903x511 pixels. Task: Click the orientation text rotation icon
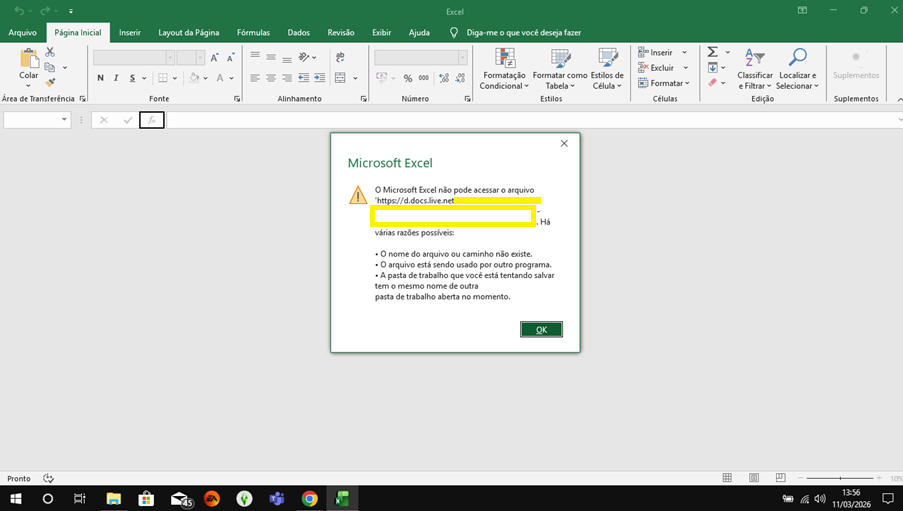(304, 57)
